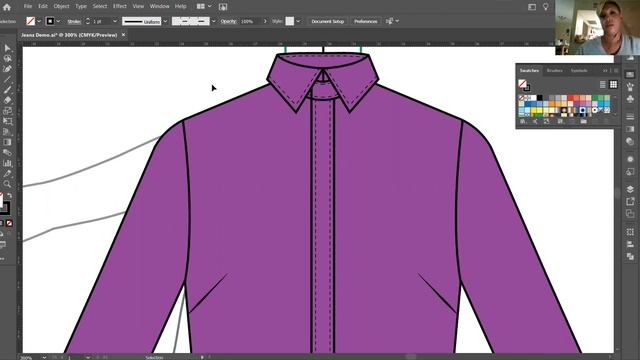Open the Stroke panel icon
Screen dimensions: 640x360
630,117
